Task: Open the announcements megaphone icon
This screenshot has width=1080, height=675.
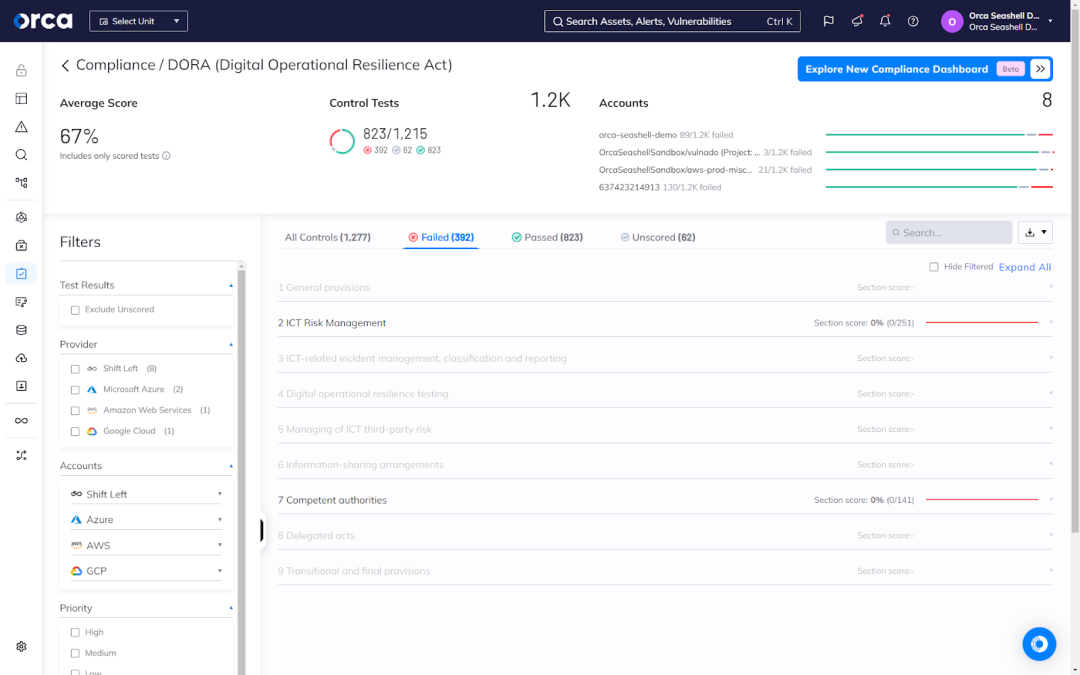Action: (x=857, y=21)
